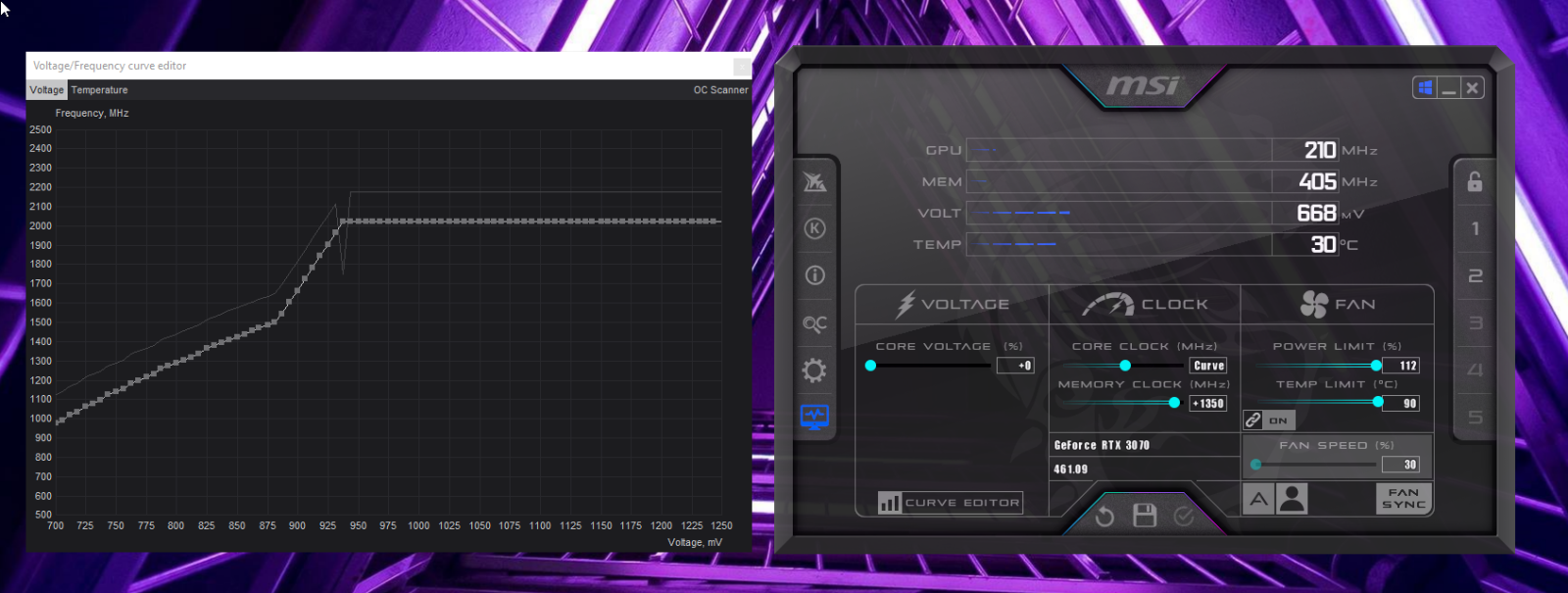Click the GPU clock reading '210'
The width and height of the screenshot is (1568, 593).
(x=1319, y=150)
